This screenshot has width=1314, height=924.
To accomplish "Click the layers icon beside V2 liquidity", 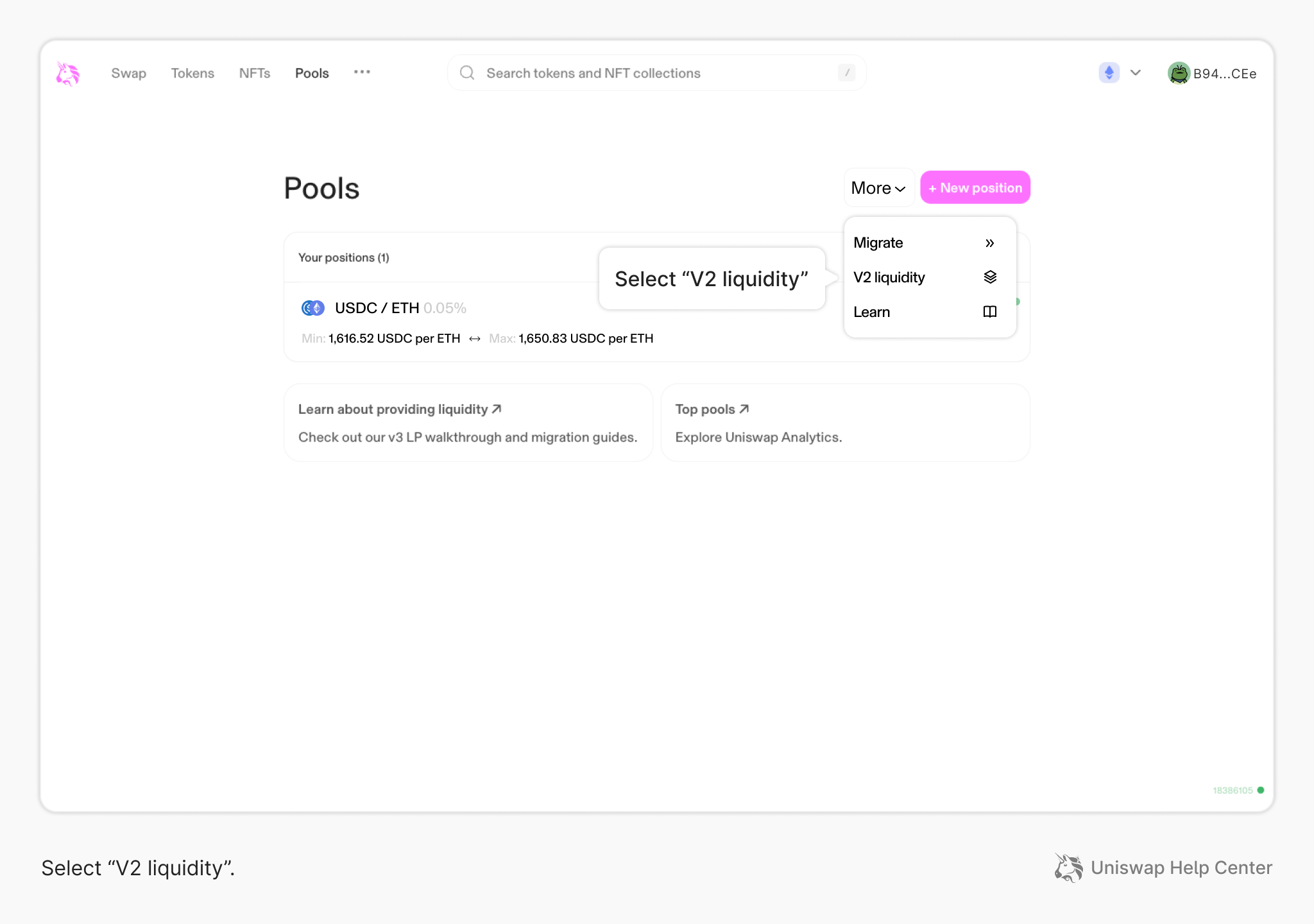I will 990,277.
